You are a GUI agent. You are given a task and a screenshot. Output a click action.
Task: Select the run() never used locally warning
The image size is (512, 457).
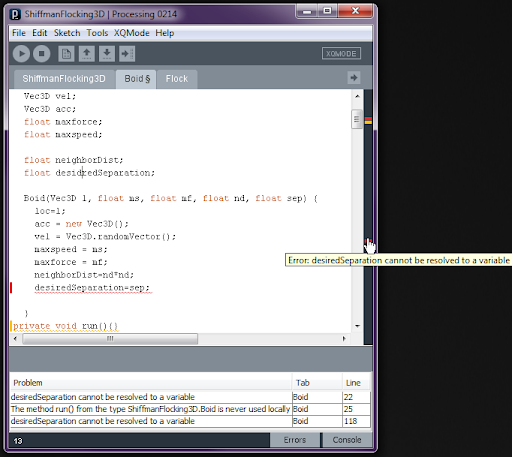click(x=190, y=409)
